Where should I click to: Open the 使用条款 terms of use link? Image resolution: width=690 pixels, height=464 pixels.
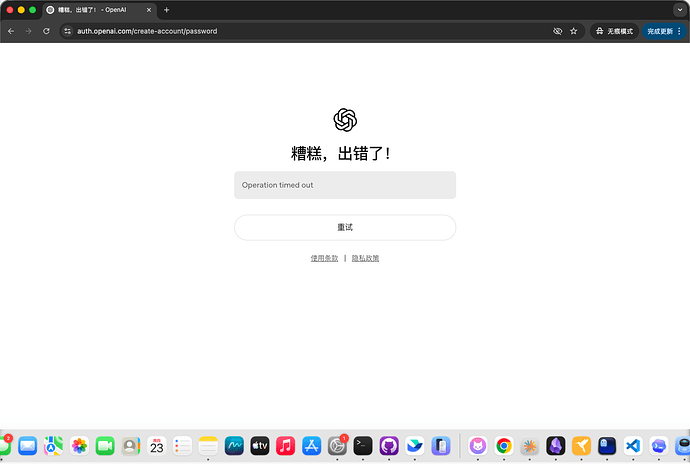click(324, 258)
